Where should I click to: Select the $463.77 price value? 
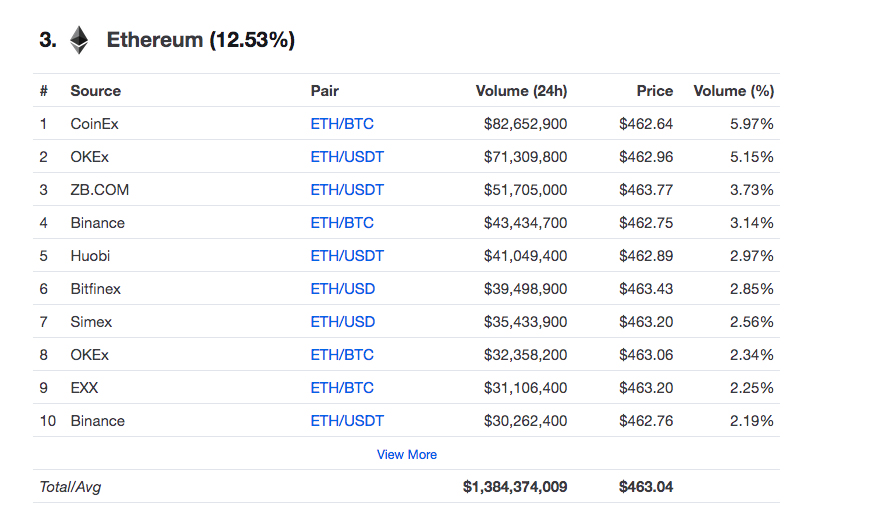pos(646,190)
